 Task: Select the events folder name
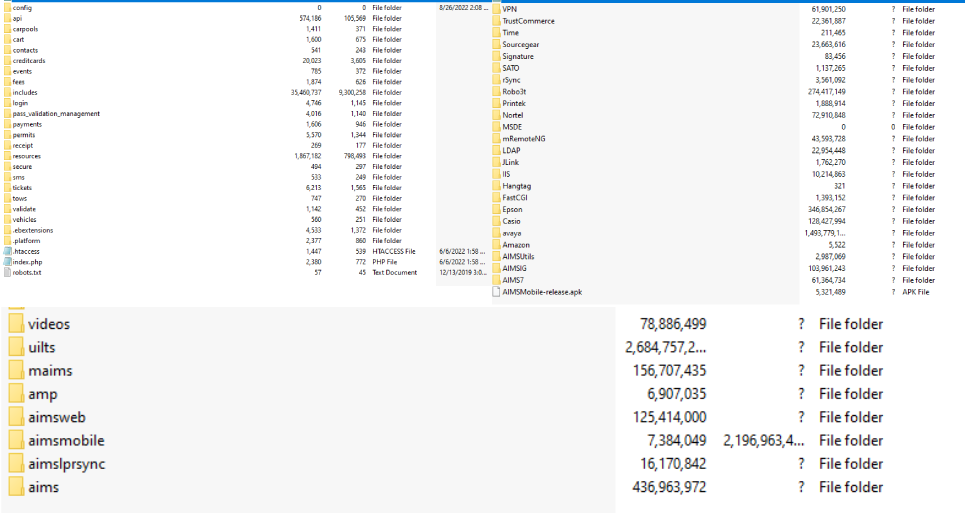pos(22,71)
